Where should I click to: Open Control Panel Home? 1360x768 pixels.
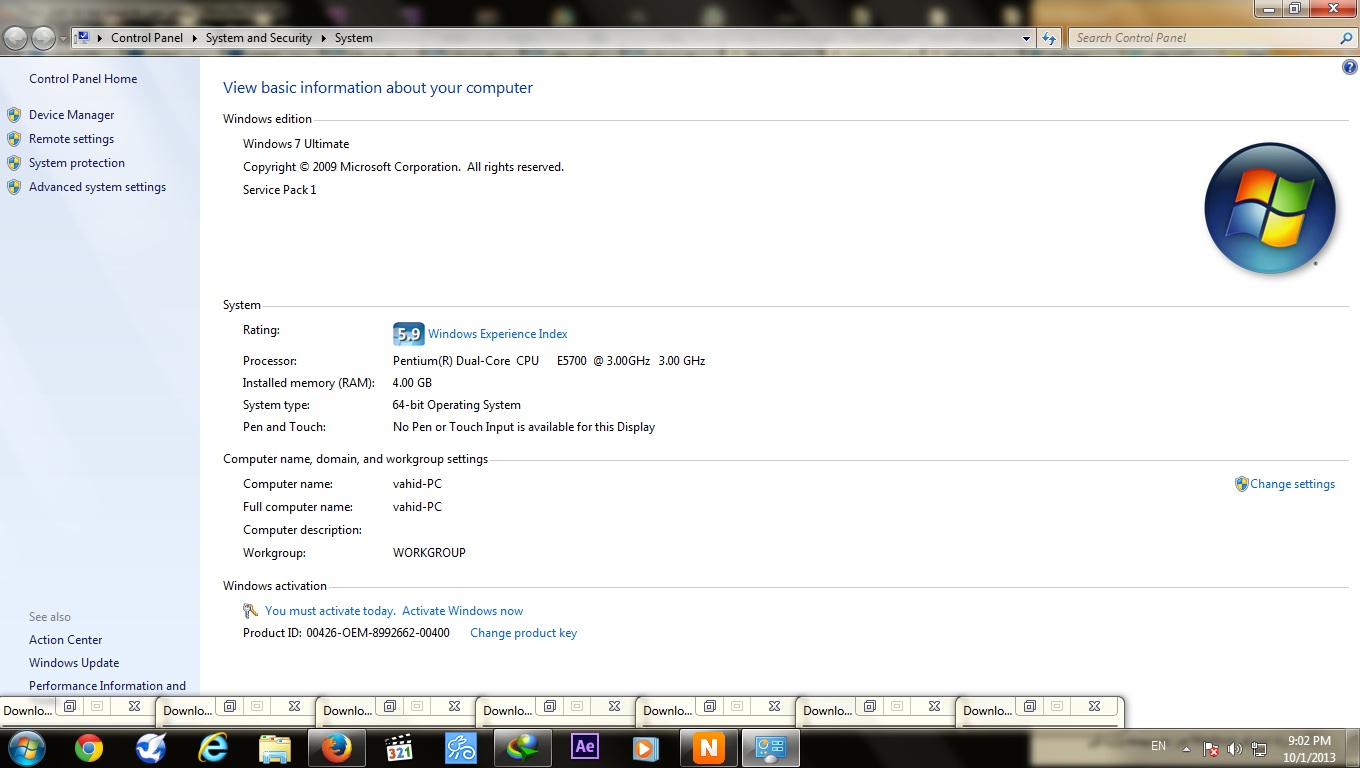(x=83, y=79)
